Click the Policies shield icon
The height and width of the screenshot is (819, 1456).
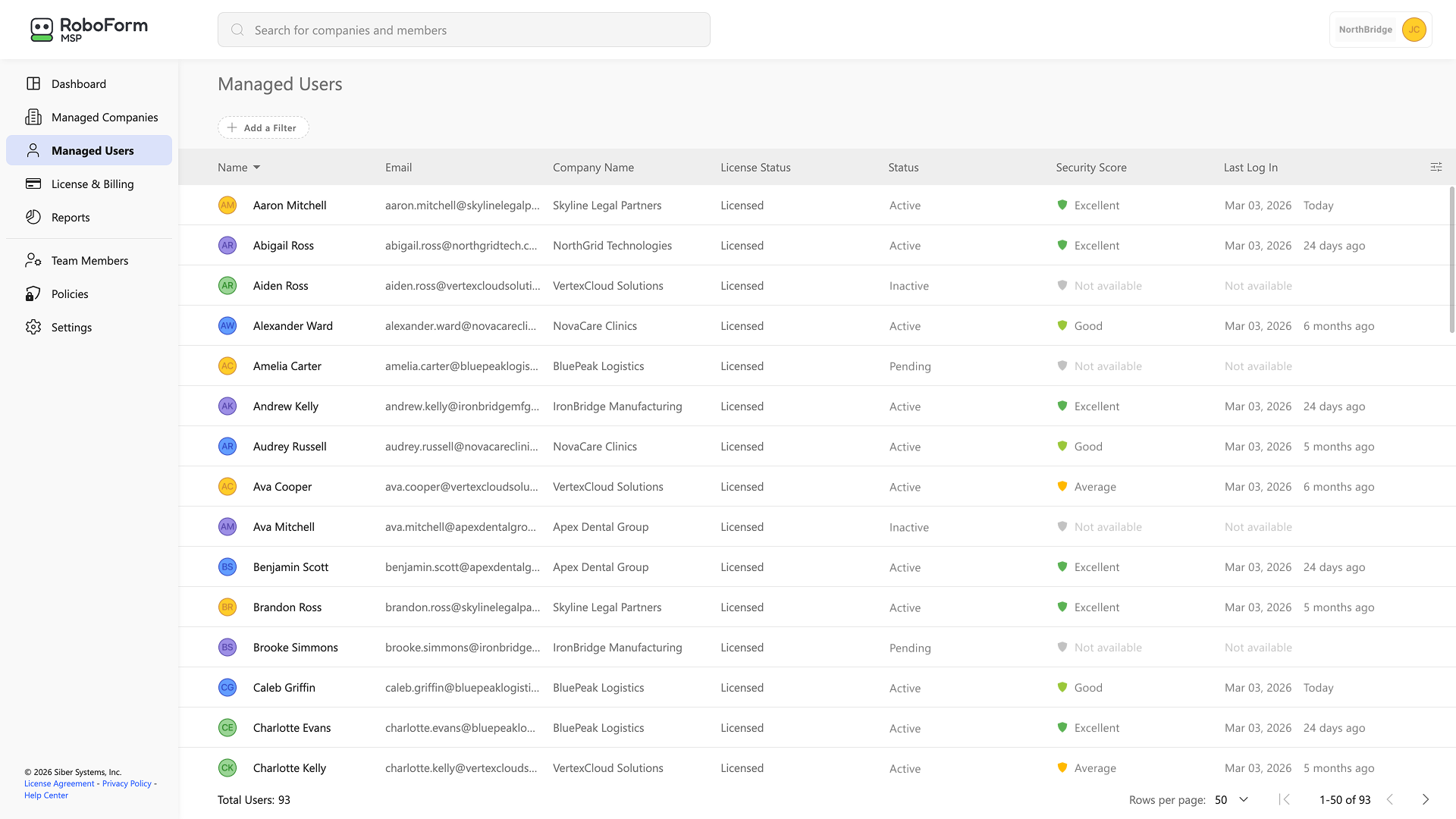point(33,293)
